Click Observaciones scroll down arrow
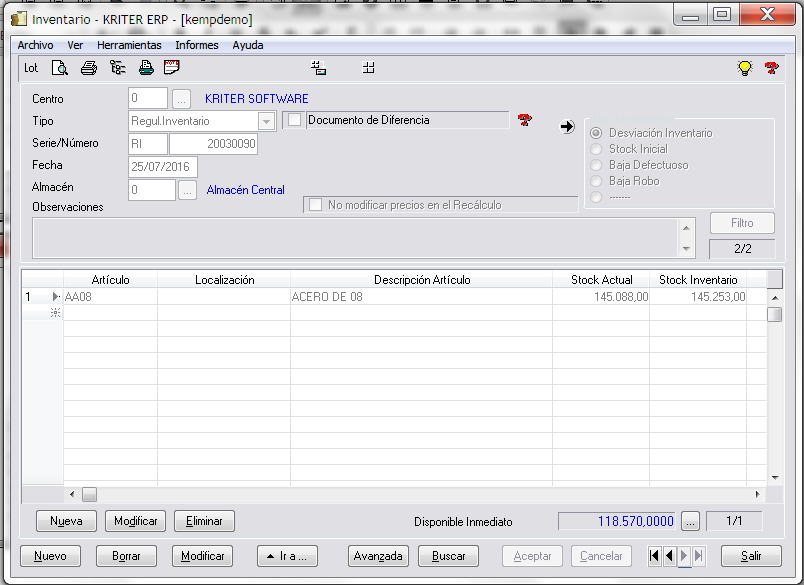The width and height of the screenshot is (804, 585). [686, 249]
